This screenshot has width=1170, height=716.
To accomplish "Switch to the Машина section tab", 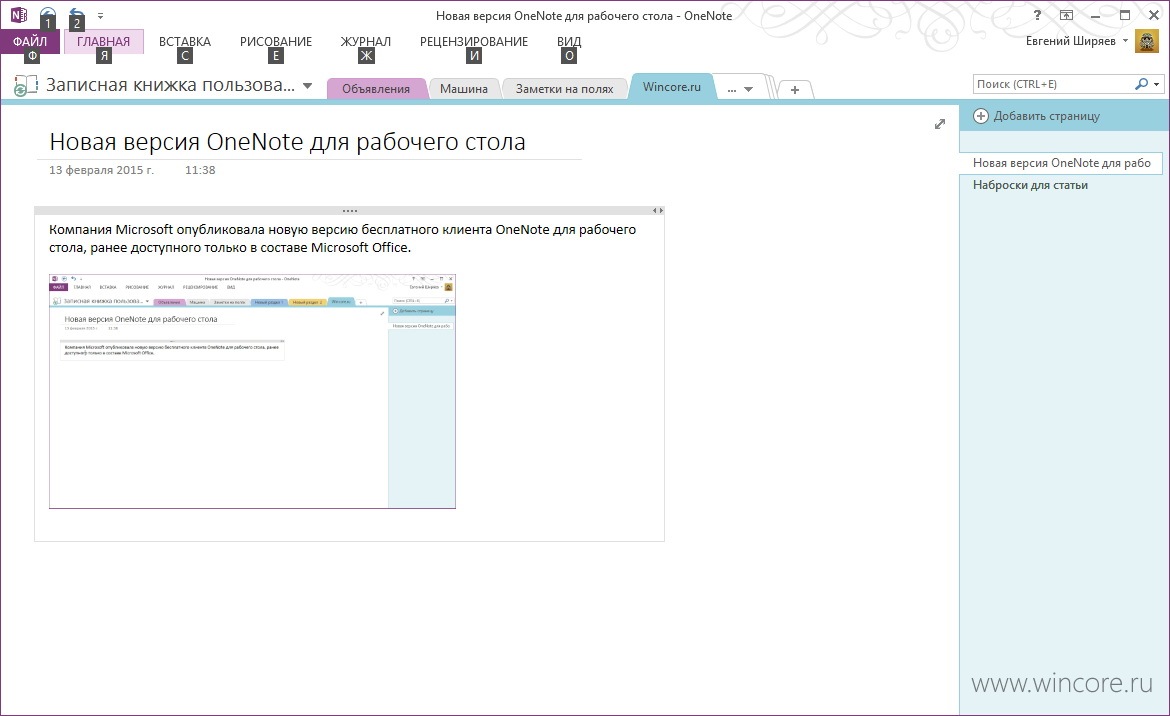I will point(463,89).
